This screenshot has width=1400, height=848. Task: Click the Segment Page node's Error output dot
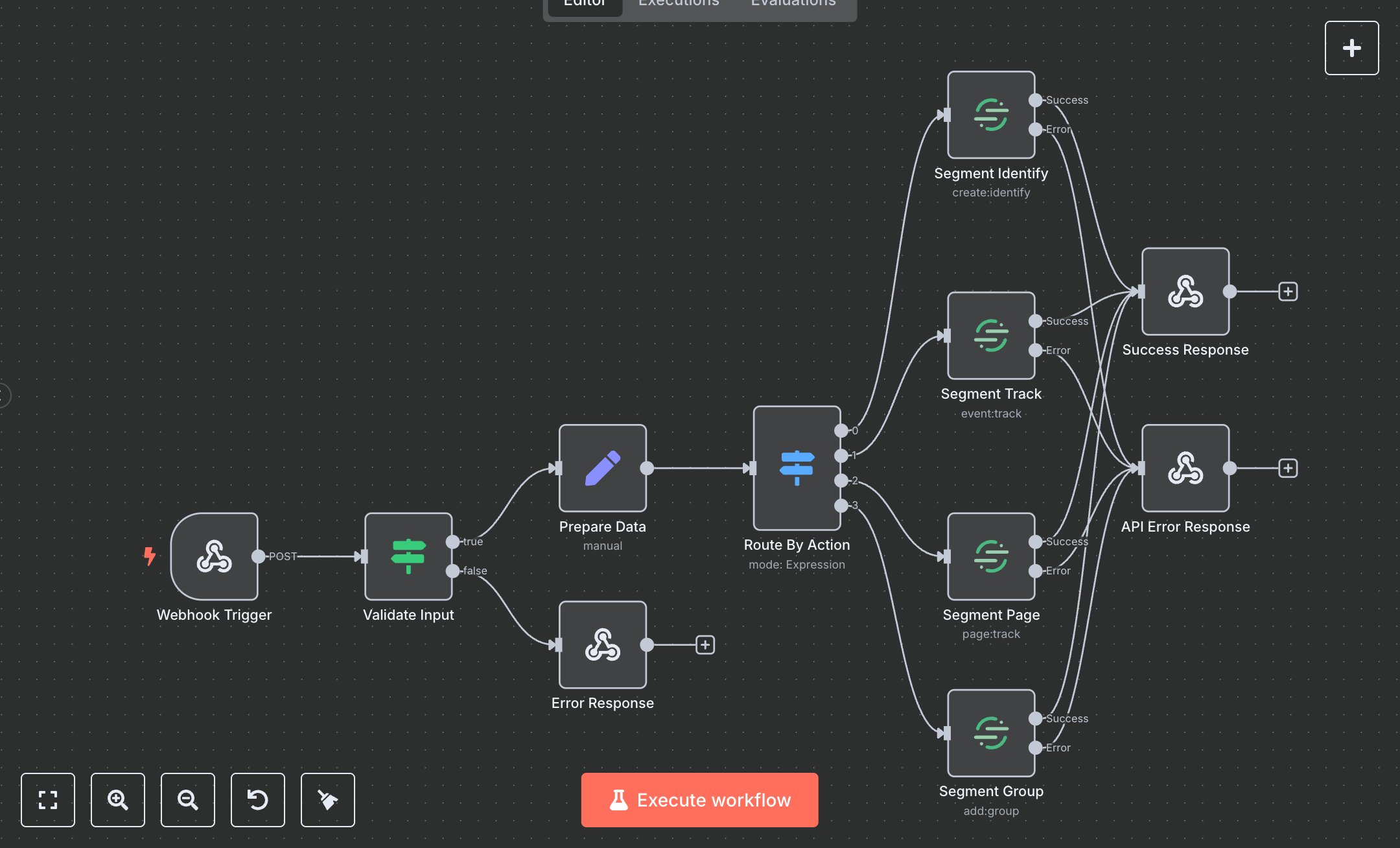(x=1034, y=571)
